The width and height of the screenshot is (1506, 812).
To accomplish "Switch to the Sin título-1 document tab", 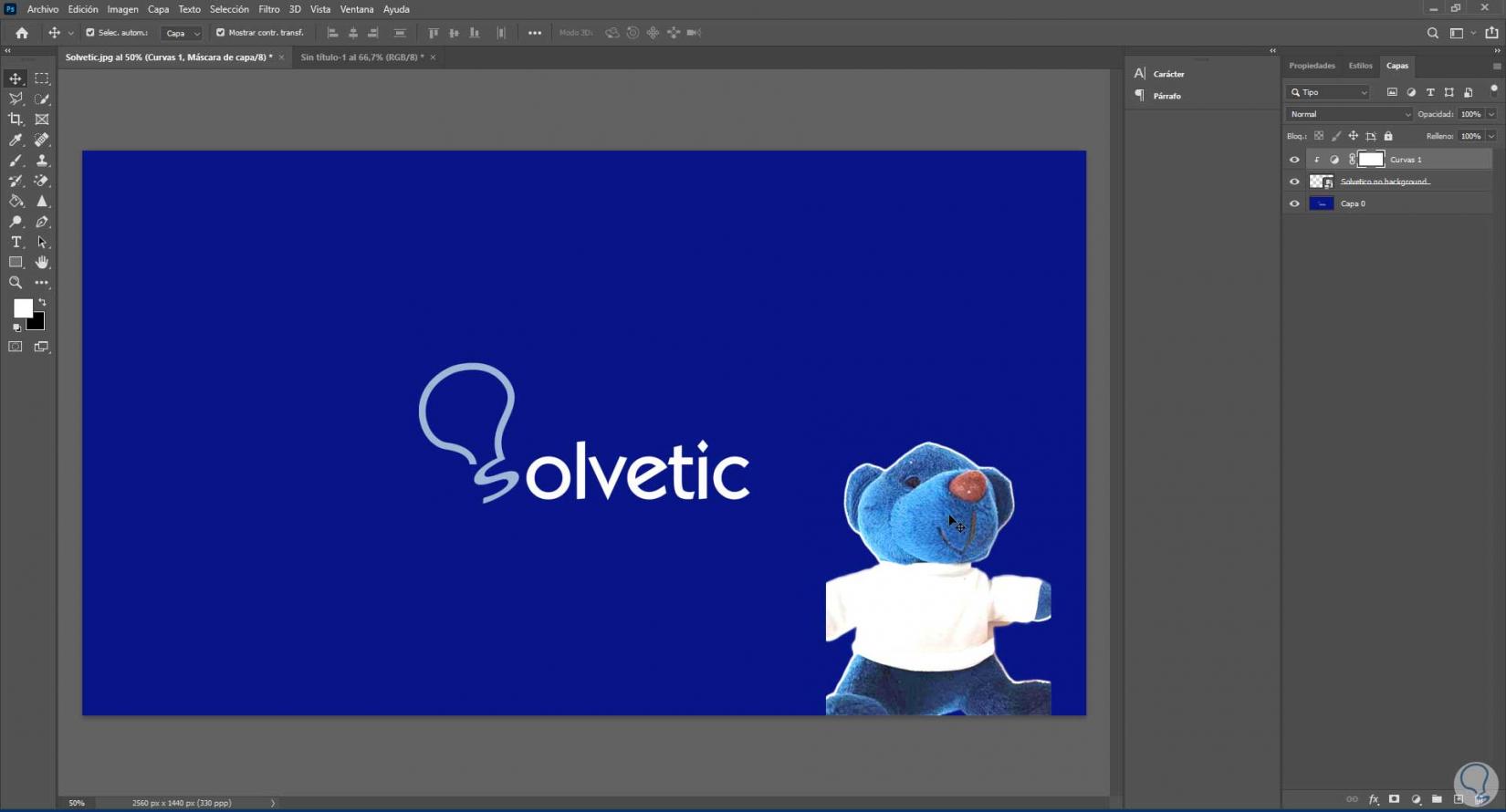I will pos(362,57).
